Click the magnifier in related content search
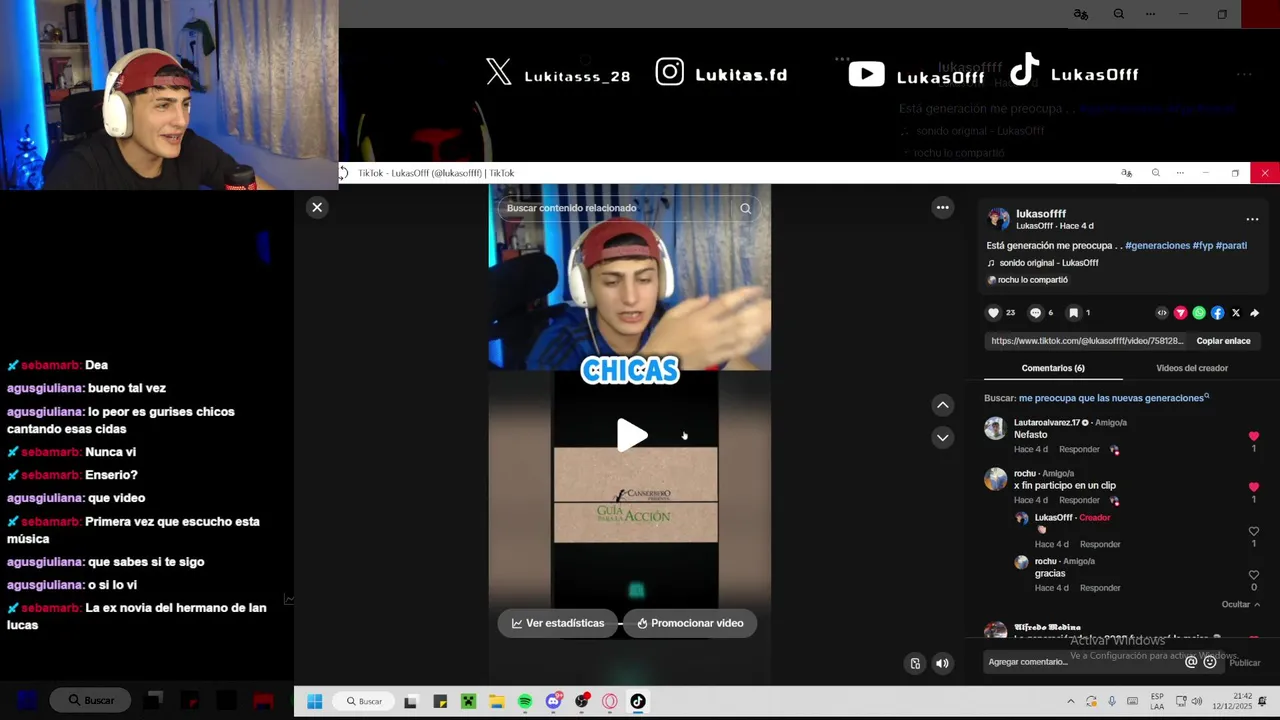 pos(745,208)
